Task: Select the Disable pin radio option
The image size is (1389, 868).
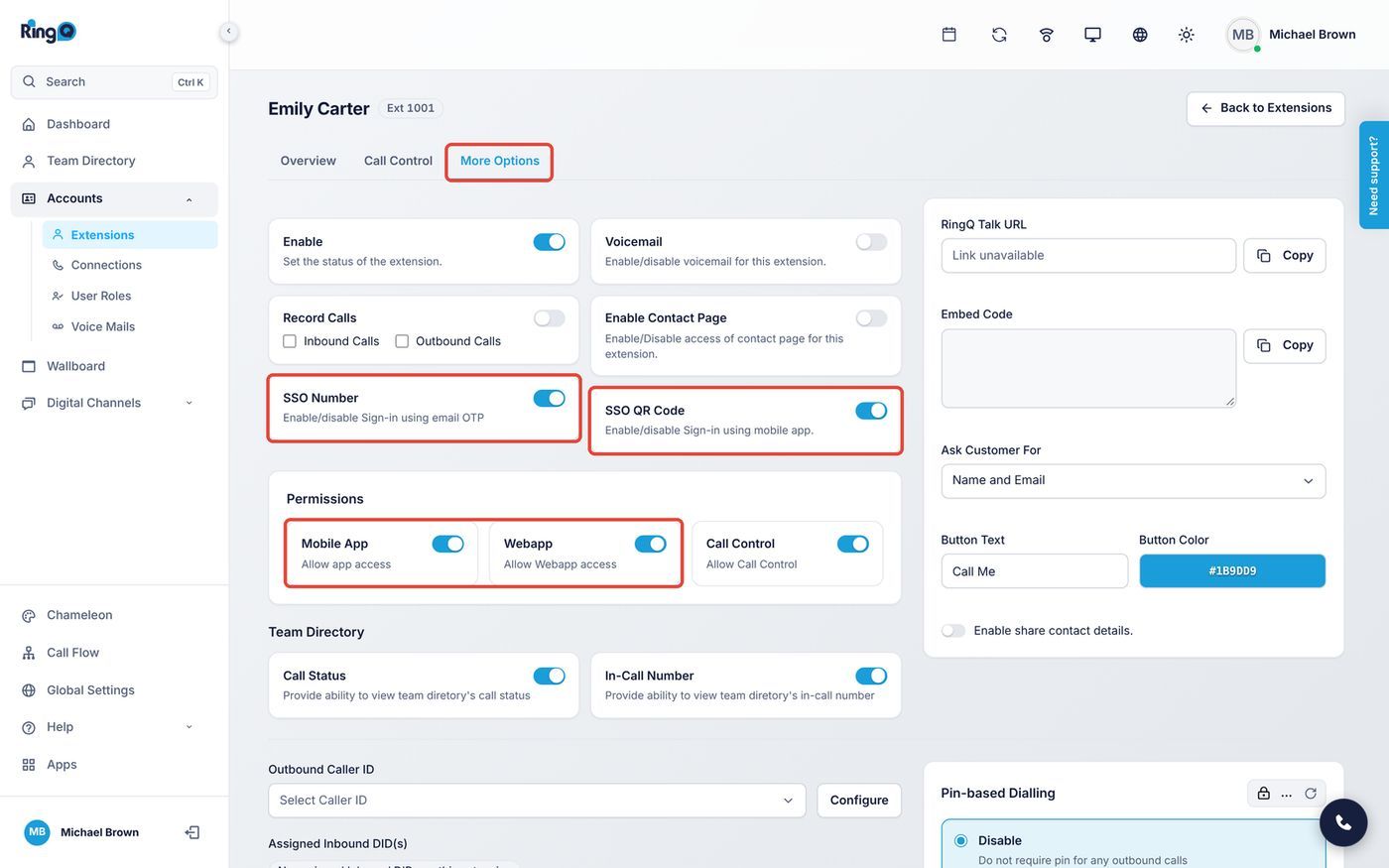Action: pos(960,841)
